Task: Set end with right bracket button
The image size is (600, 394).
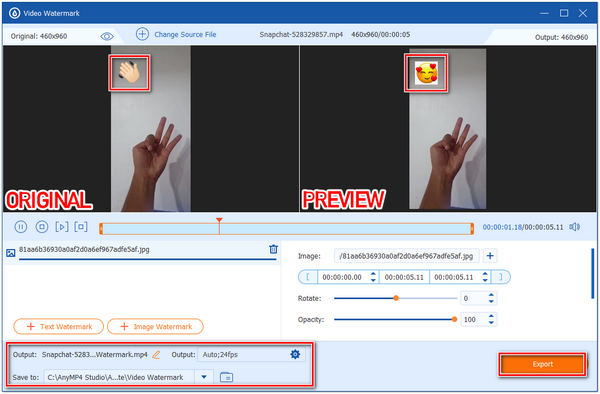Action: [x=501, y=277]
